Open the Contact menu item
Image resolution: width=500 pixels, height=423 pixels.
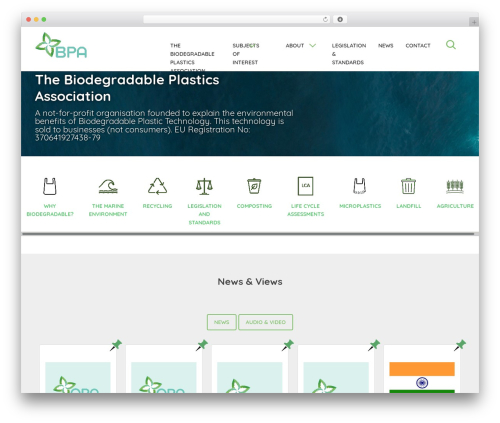click(418, 46)
